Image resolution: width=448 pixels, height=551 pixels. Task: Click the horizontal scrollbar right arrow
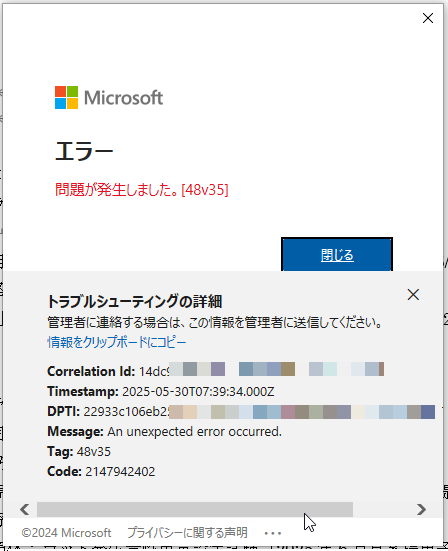pyautogui.click(x=421, y=509)
